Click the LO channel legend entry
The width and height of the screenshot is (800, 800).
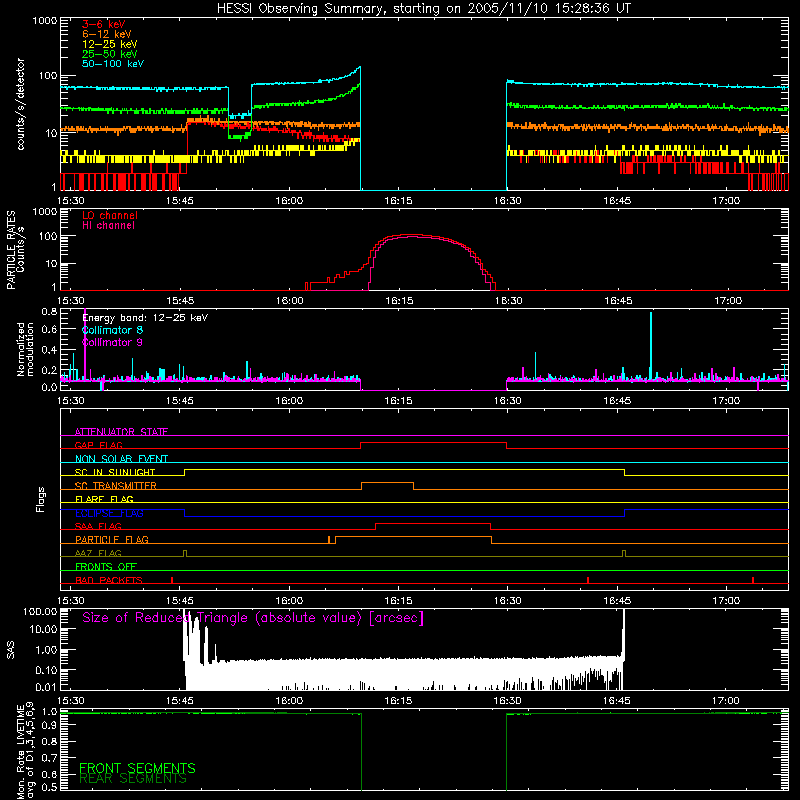[110, 215]
